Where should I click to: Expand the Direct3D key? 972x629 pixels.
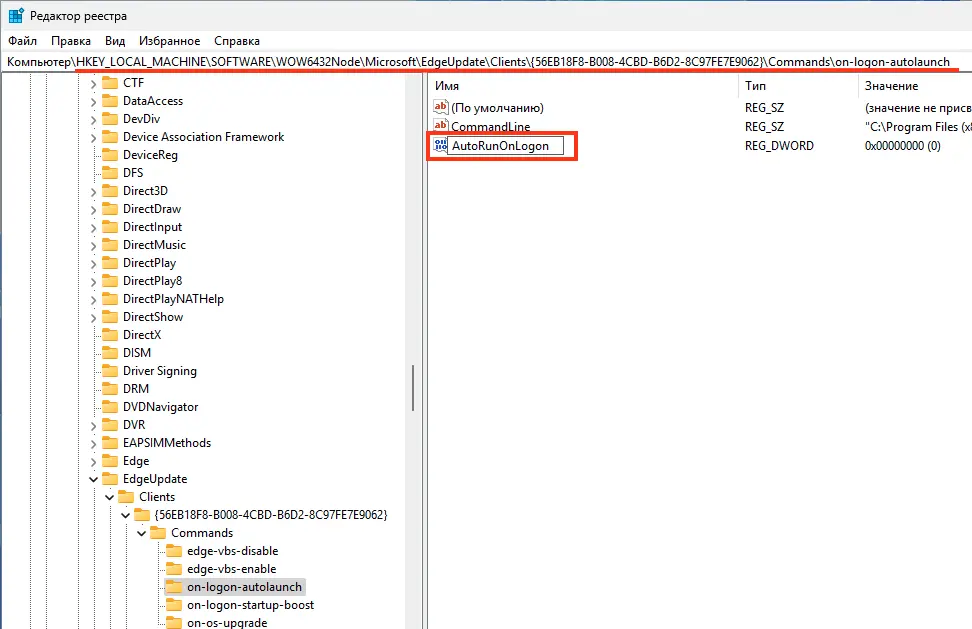point(94,191)
